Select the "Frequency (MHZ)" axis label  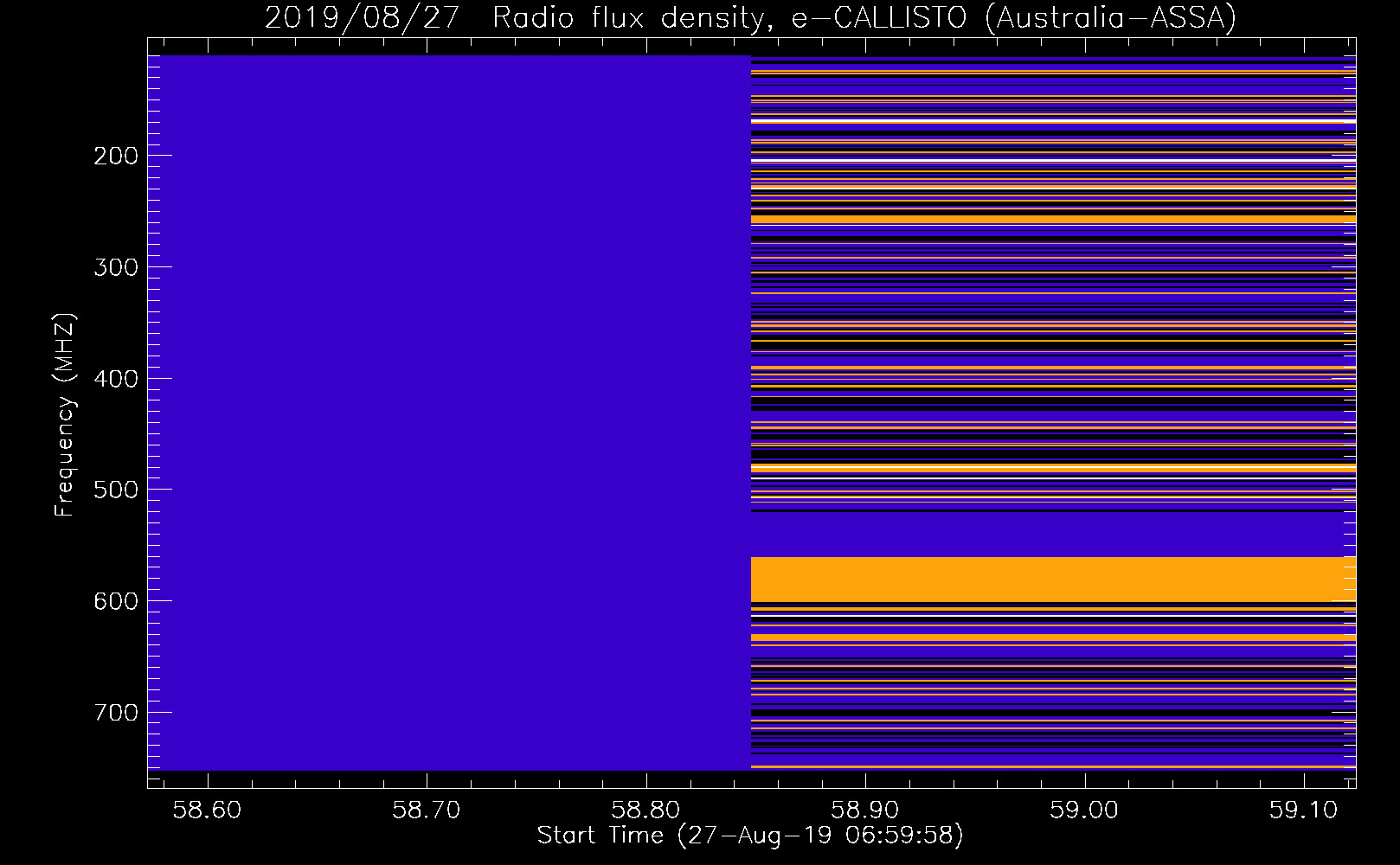pyautogui.click(x=65, y=415)
